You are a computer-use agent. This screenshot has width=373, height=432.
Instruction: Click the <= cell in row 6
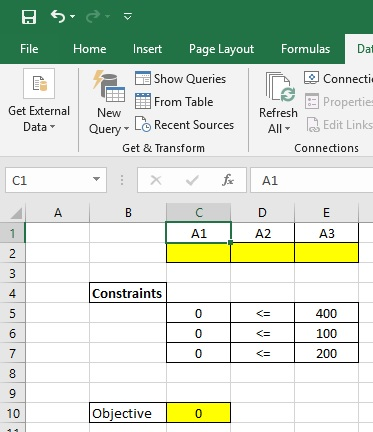pyautogui.click(x=263, y=333)
